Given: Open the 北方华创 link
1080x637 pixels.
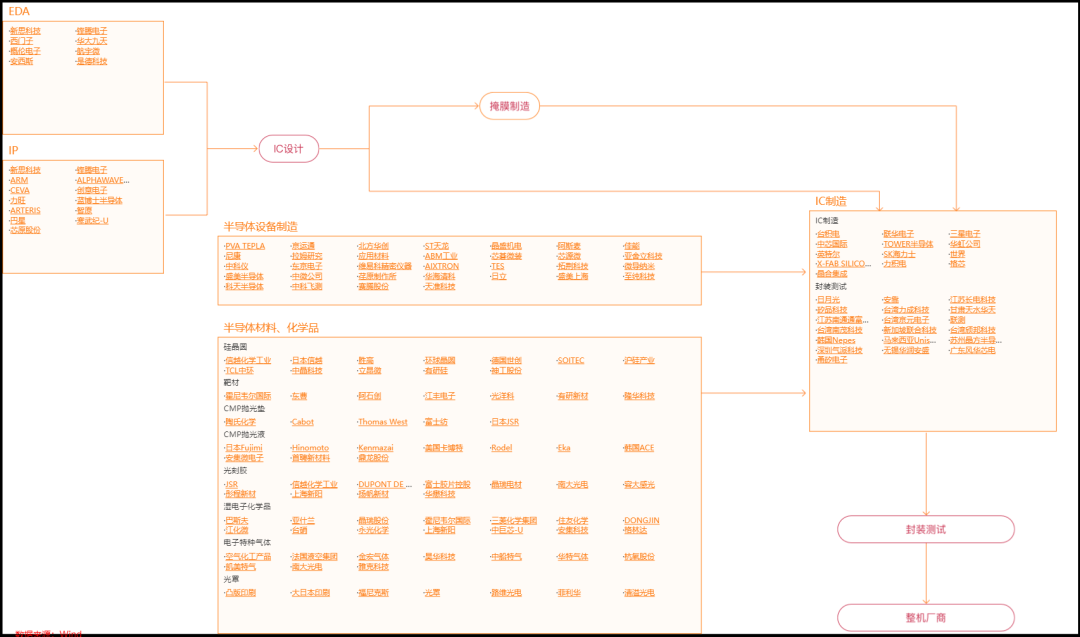Looking at the screenshot, I should click(x=373, y=246).
